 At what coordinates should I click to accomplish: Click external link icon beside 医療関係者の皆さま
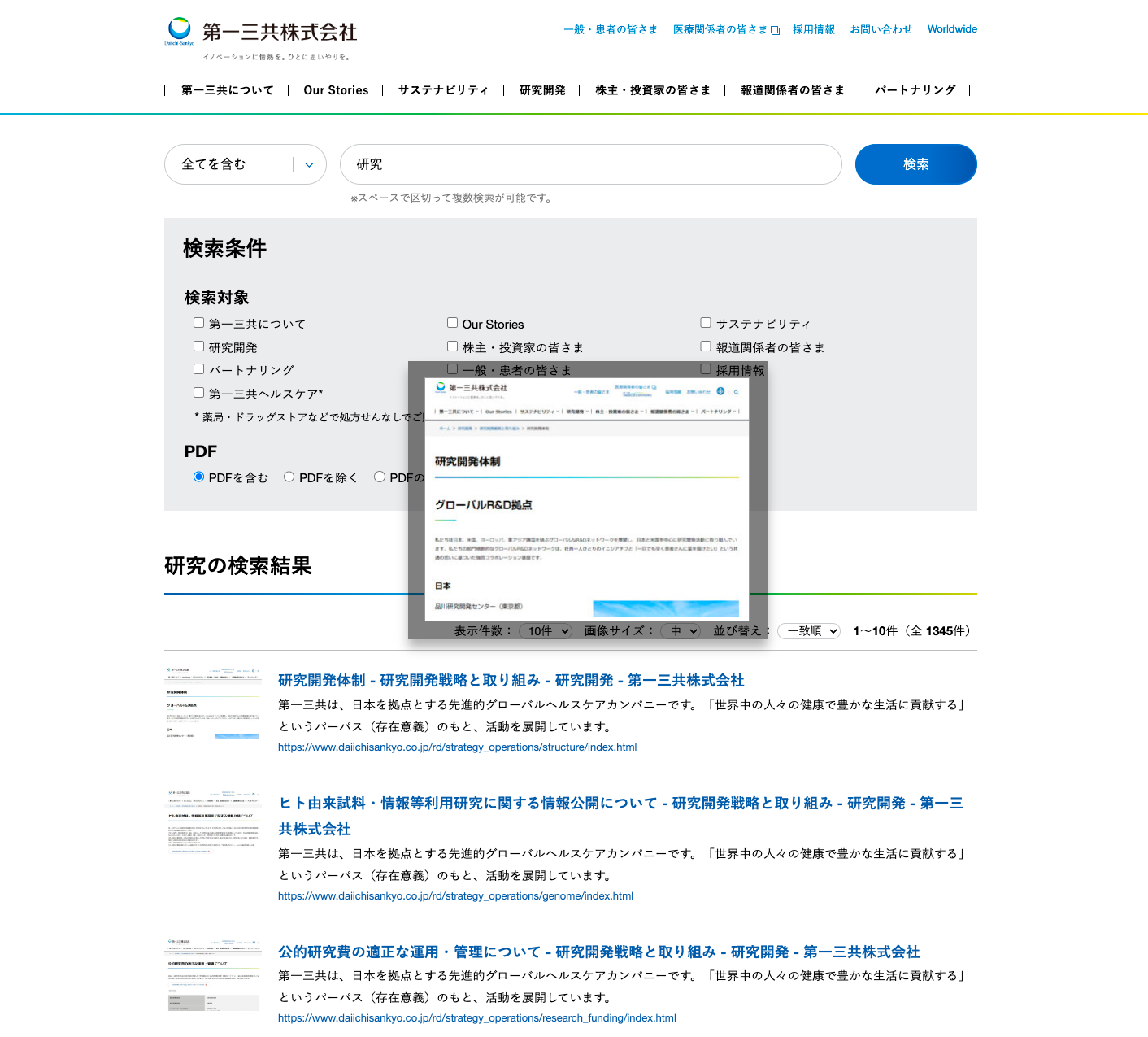[776, 30]
